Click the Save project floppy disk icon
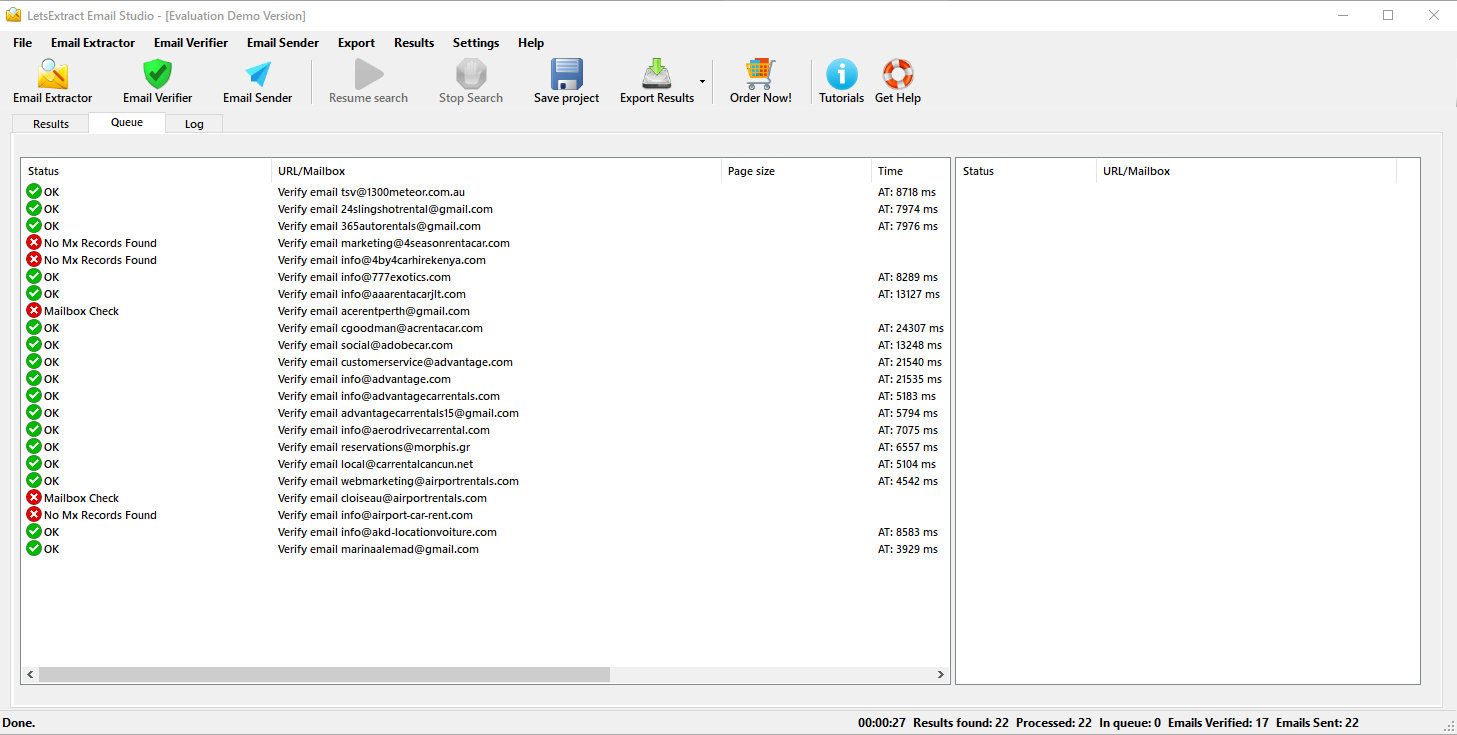This screenshot has height=735, width=1457. click(566, 76)
